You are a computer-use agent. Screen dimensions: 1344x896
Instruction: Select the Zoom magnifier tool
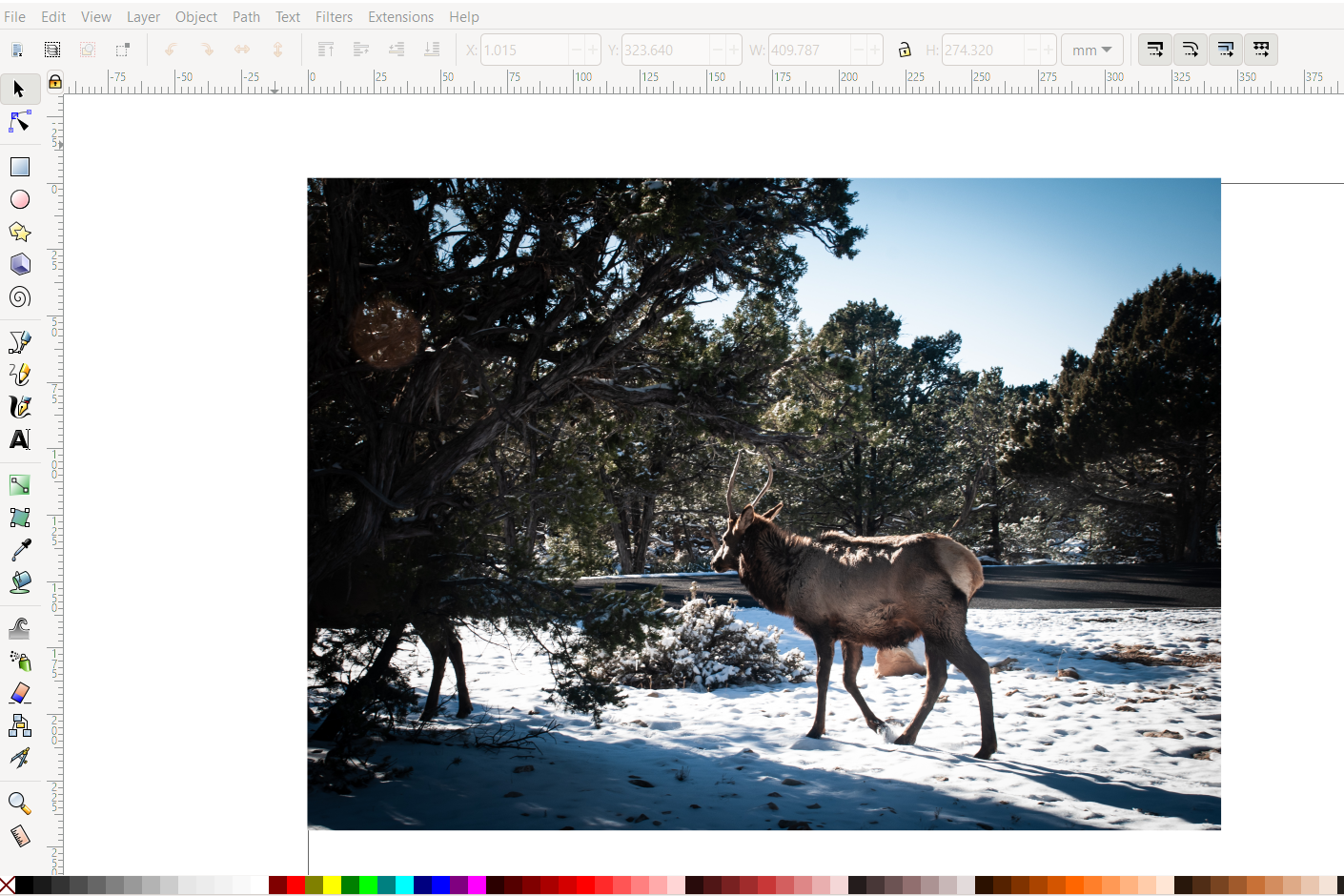click(19, 804)
